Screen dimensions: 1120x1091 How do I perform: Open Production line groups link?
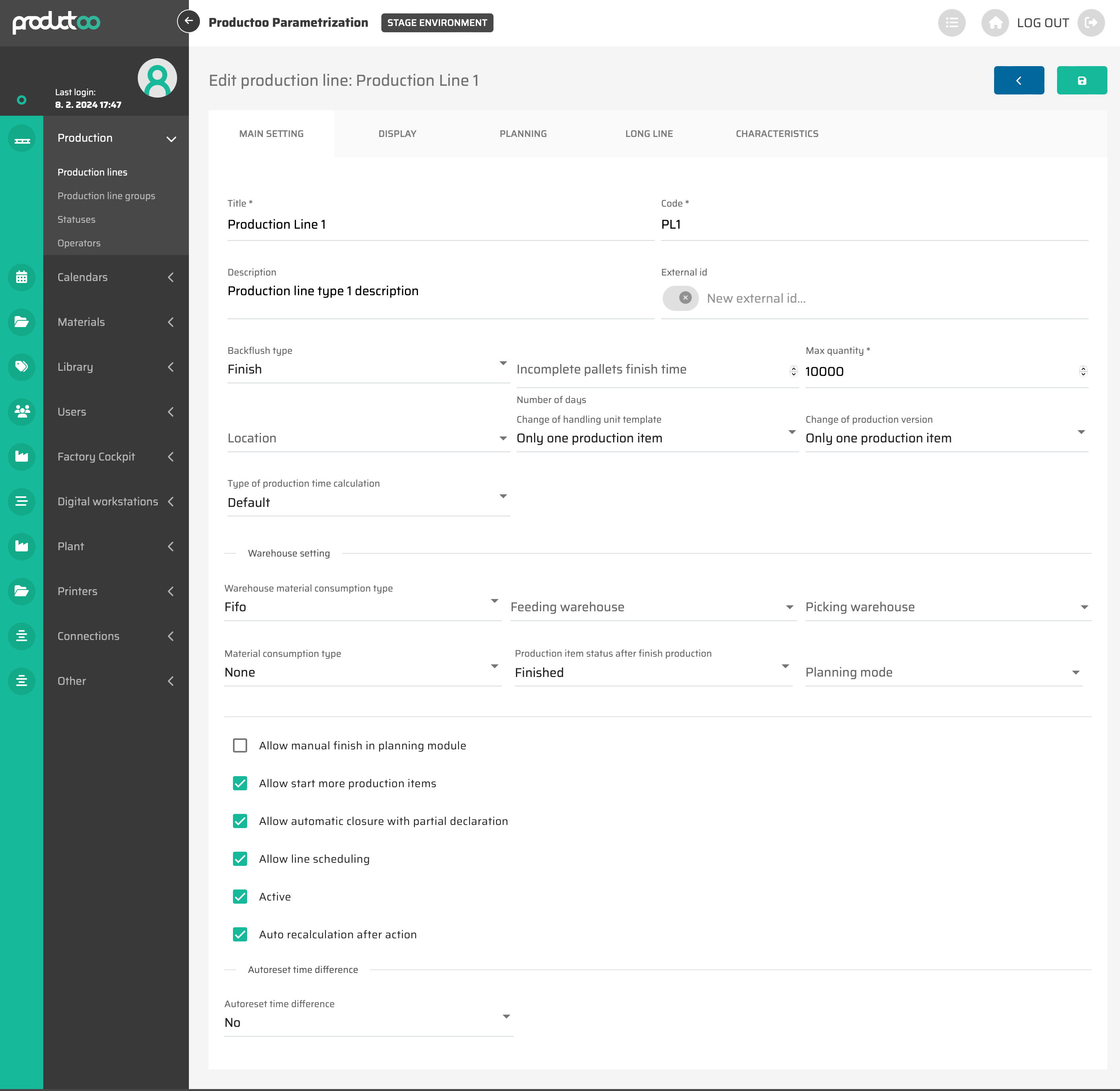106,196
